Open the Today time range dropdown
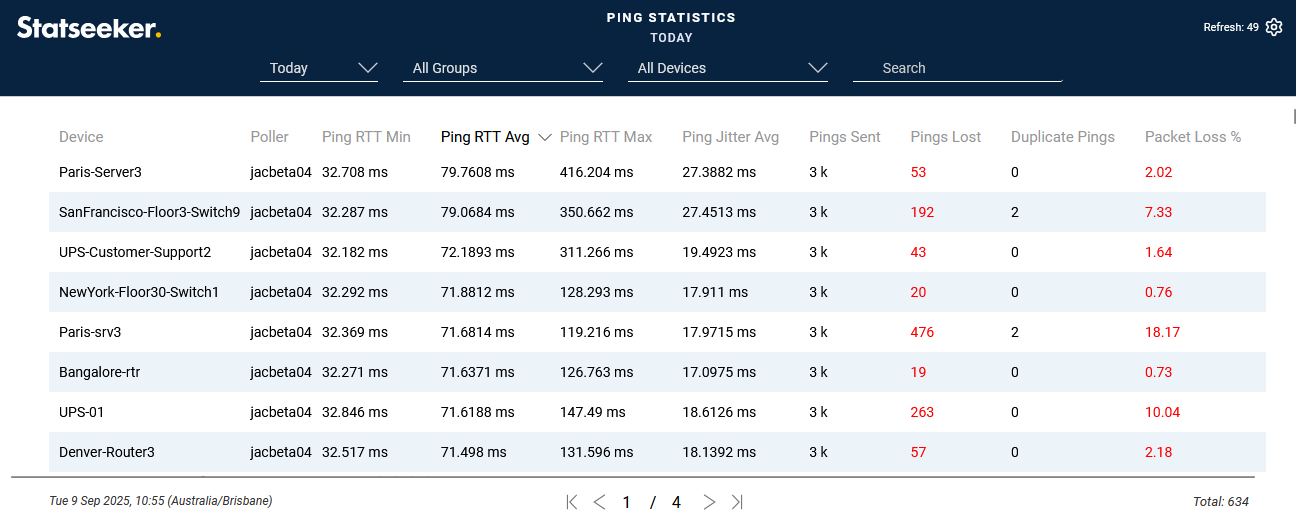Screen dimensions: 1296x528 [x=322, y=68]
